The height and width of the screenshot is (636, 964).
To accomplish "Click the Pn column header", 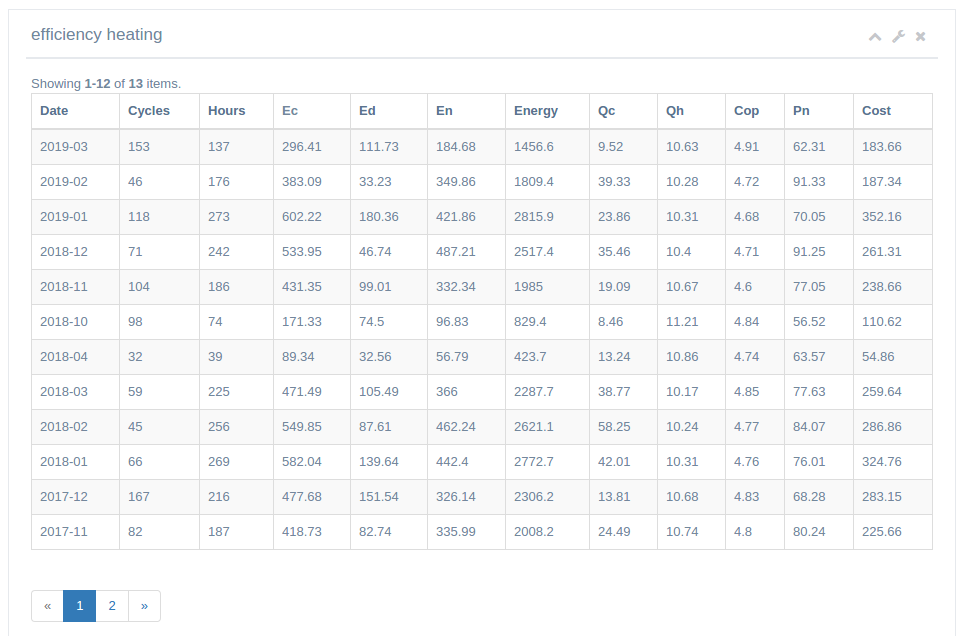I will 801,111.
